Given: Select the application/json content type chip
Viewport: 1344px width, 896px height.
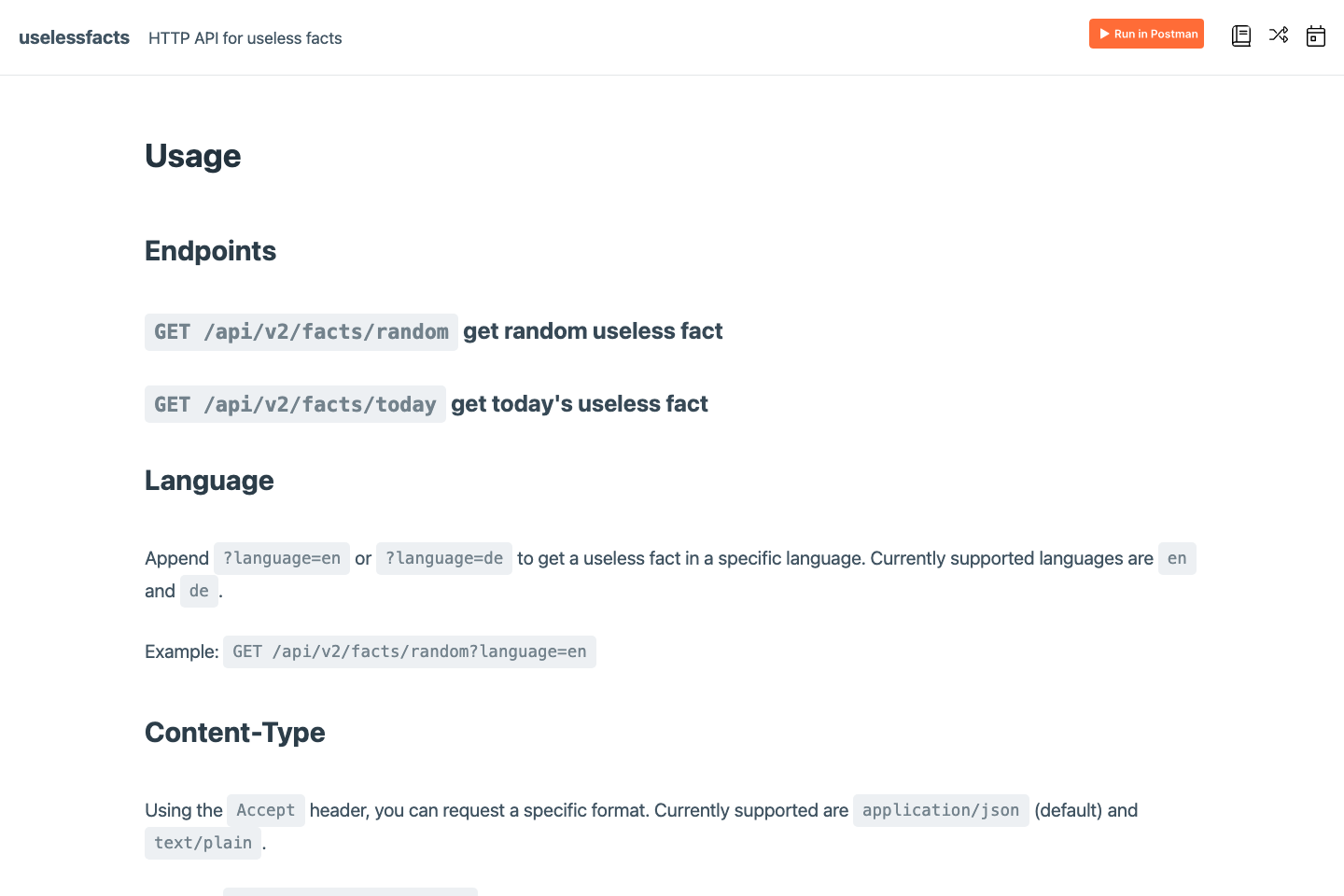Looking at the screenshot, I should 941,810.
